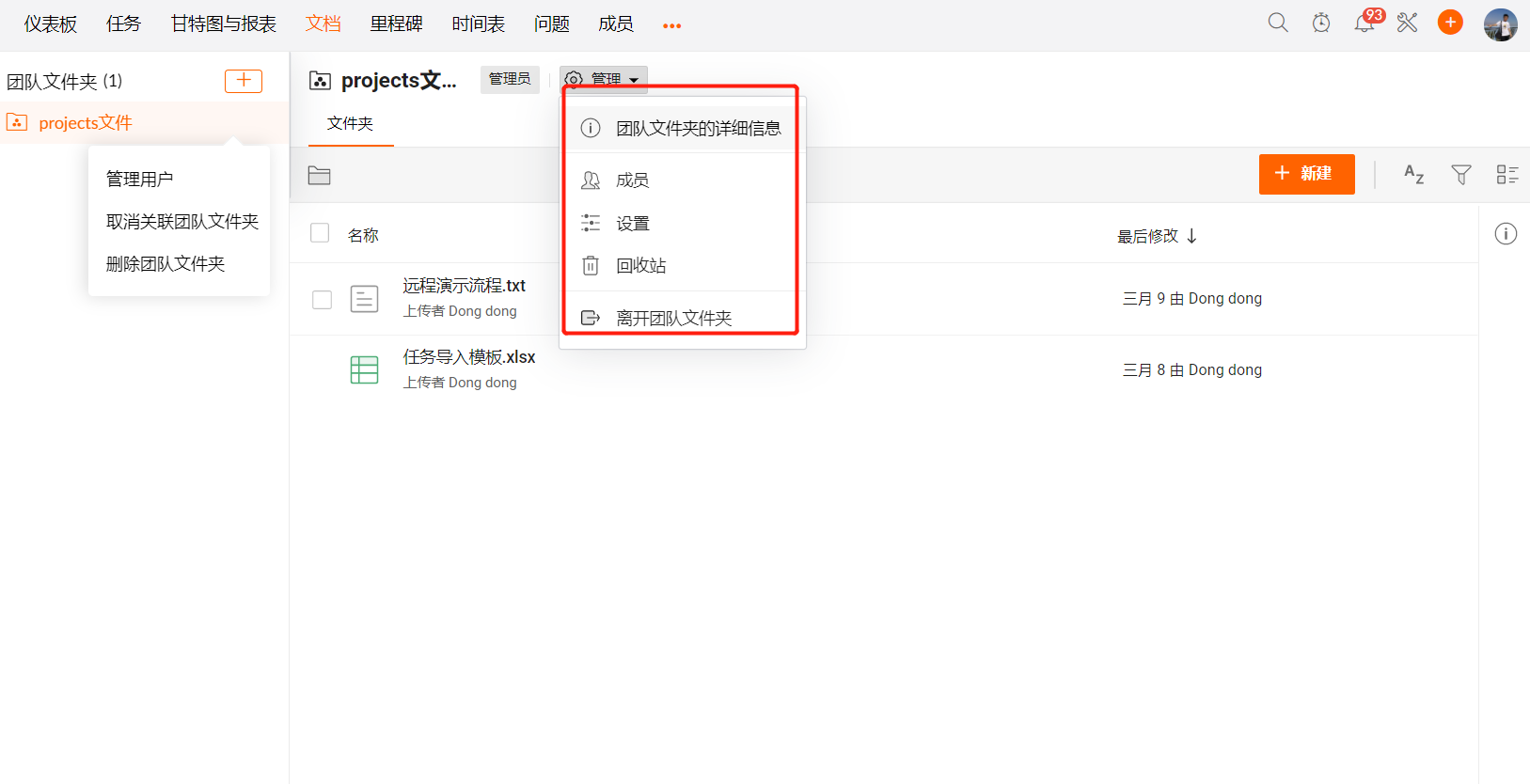Select 回收站 from the manage menu

pos(640,266)
